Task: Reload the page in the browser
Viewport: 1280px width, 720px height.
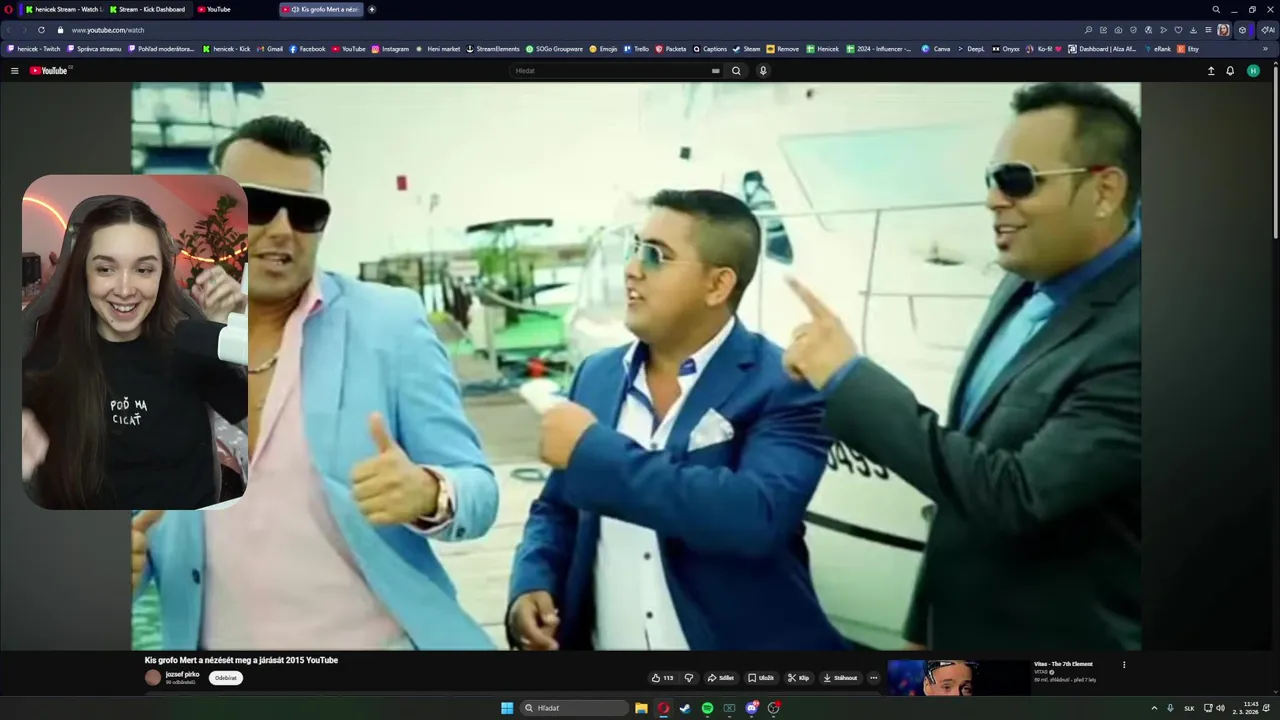Action: pyautogui.click(x=41, y=30)
